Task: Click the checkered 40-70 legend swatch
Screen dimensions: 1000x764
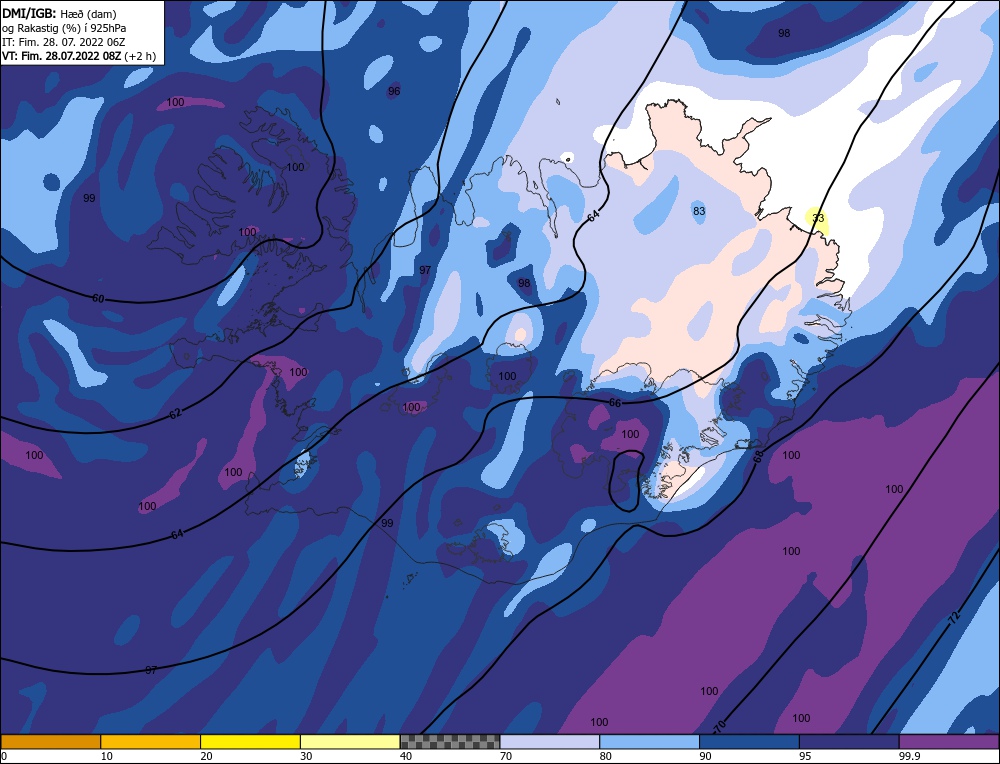Action: pyautogui.click(x=450, y=741)
